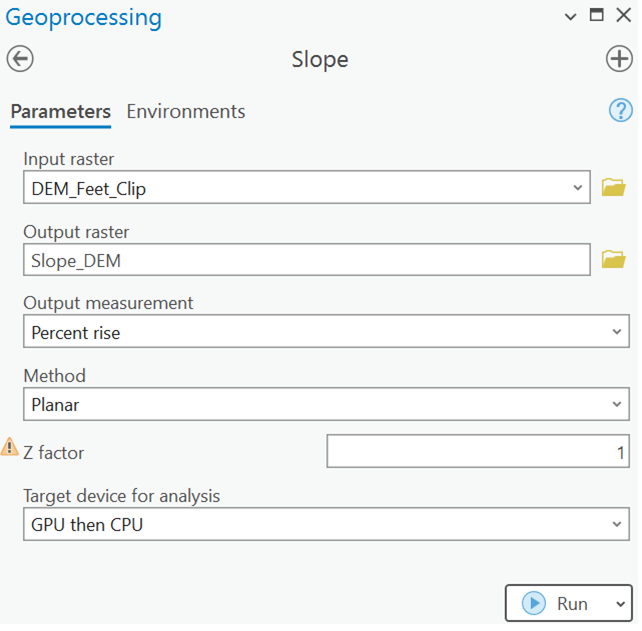Switch to the Environments tab
The height and width of the screenshot is (631, 642).
(185, 111)
